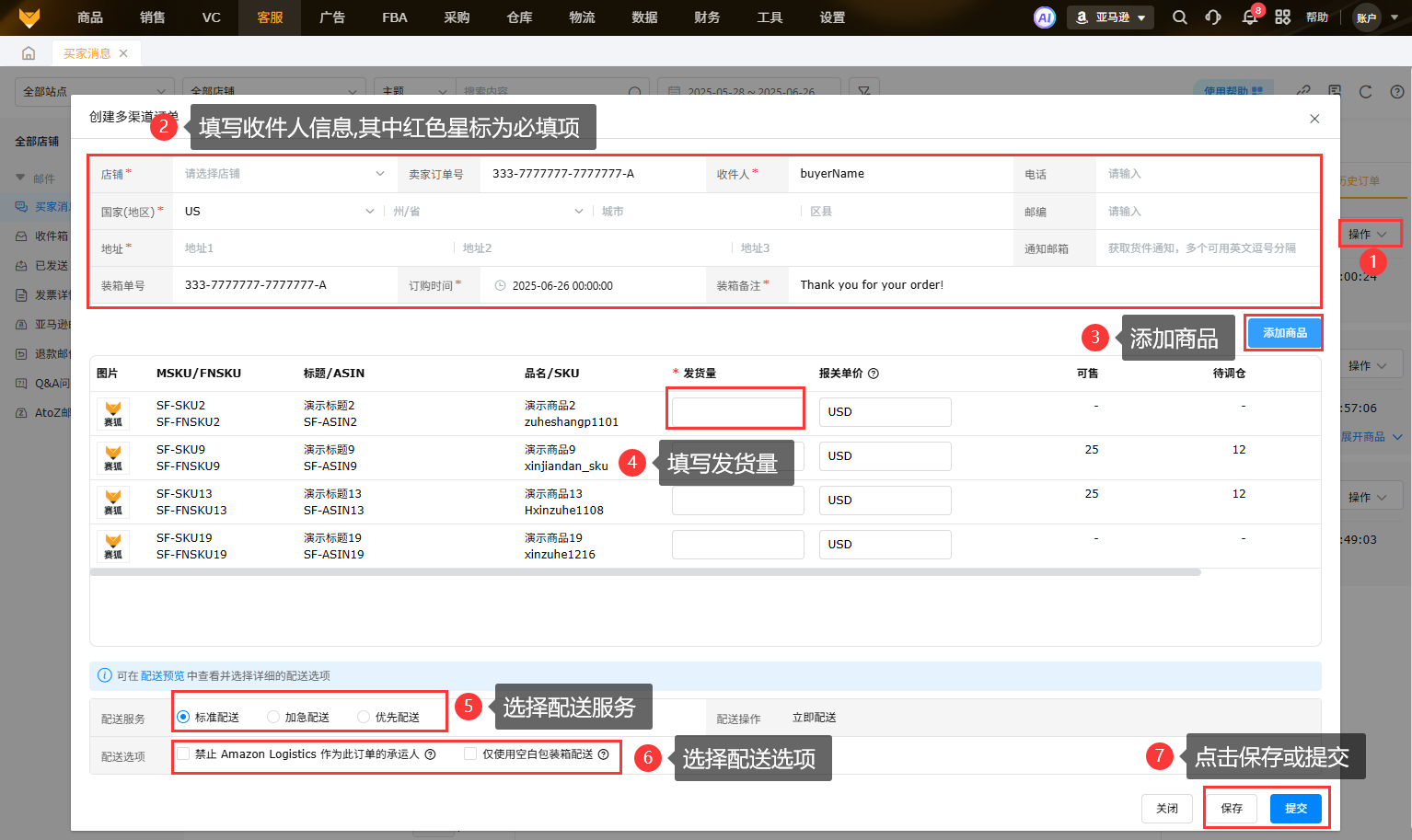Click the 提交 submit button
1412x840 pixels.
[1295, 809]
